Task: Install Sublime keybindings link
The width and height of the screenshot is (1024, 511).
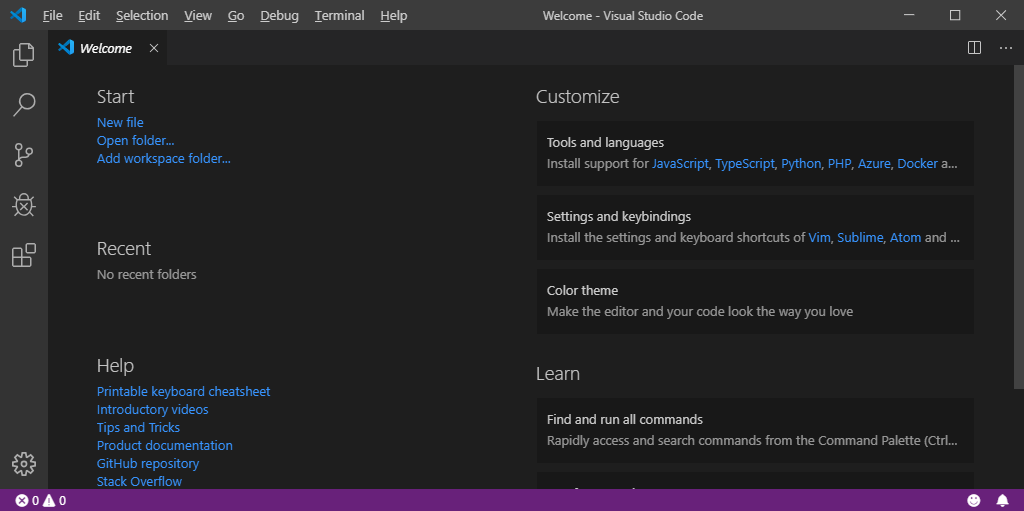Action: pyautogui.click(x=859, y=237)
